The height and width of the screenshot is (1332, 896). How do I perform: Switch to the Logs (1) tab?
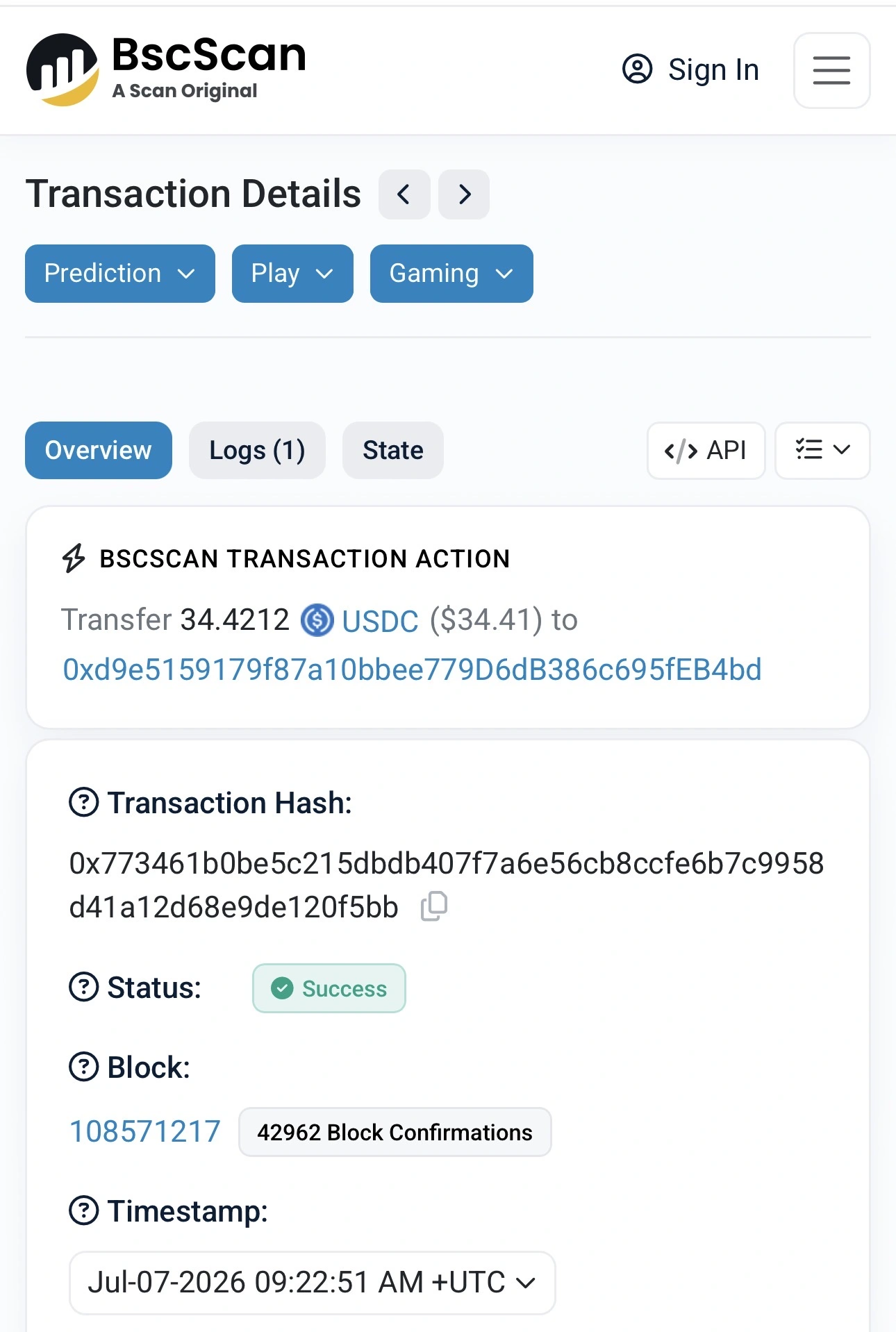coord(257,450)
